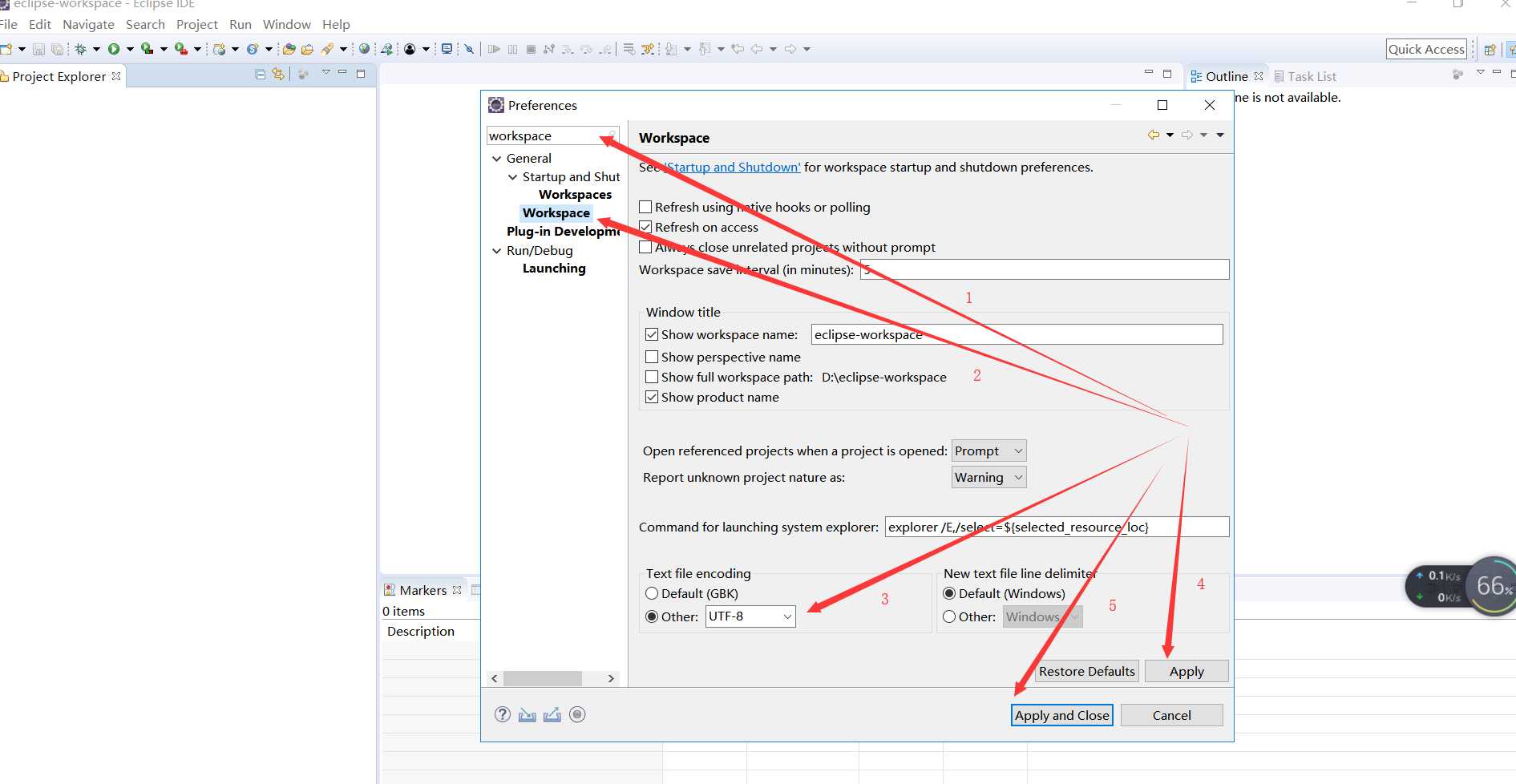The width and height of the screenshot is (1516, 784).
Task: Click the Cancel button in Preferences
Action: (x=1171, y=715)
